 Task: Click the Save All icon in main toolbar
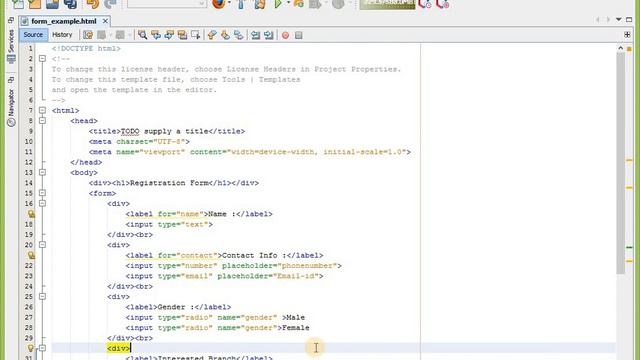(x=70, y=4)
